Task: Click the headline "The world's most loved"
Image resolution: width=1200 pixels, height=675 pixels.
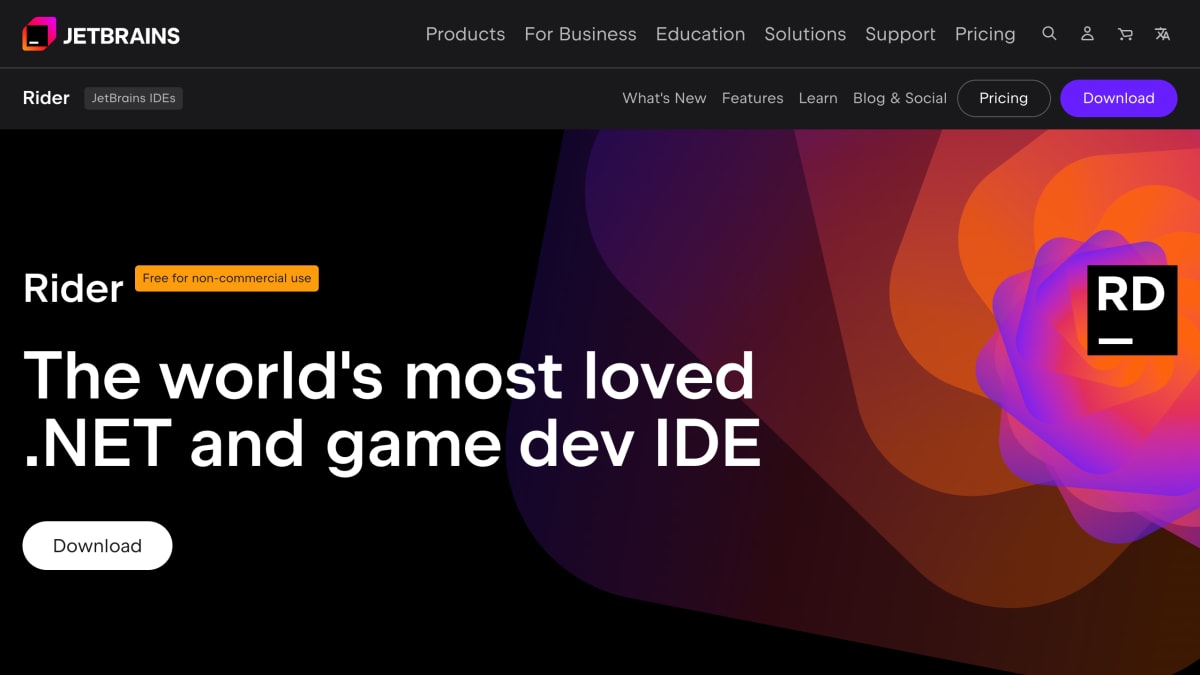Action: [x=389, y=375]
